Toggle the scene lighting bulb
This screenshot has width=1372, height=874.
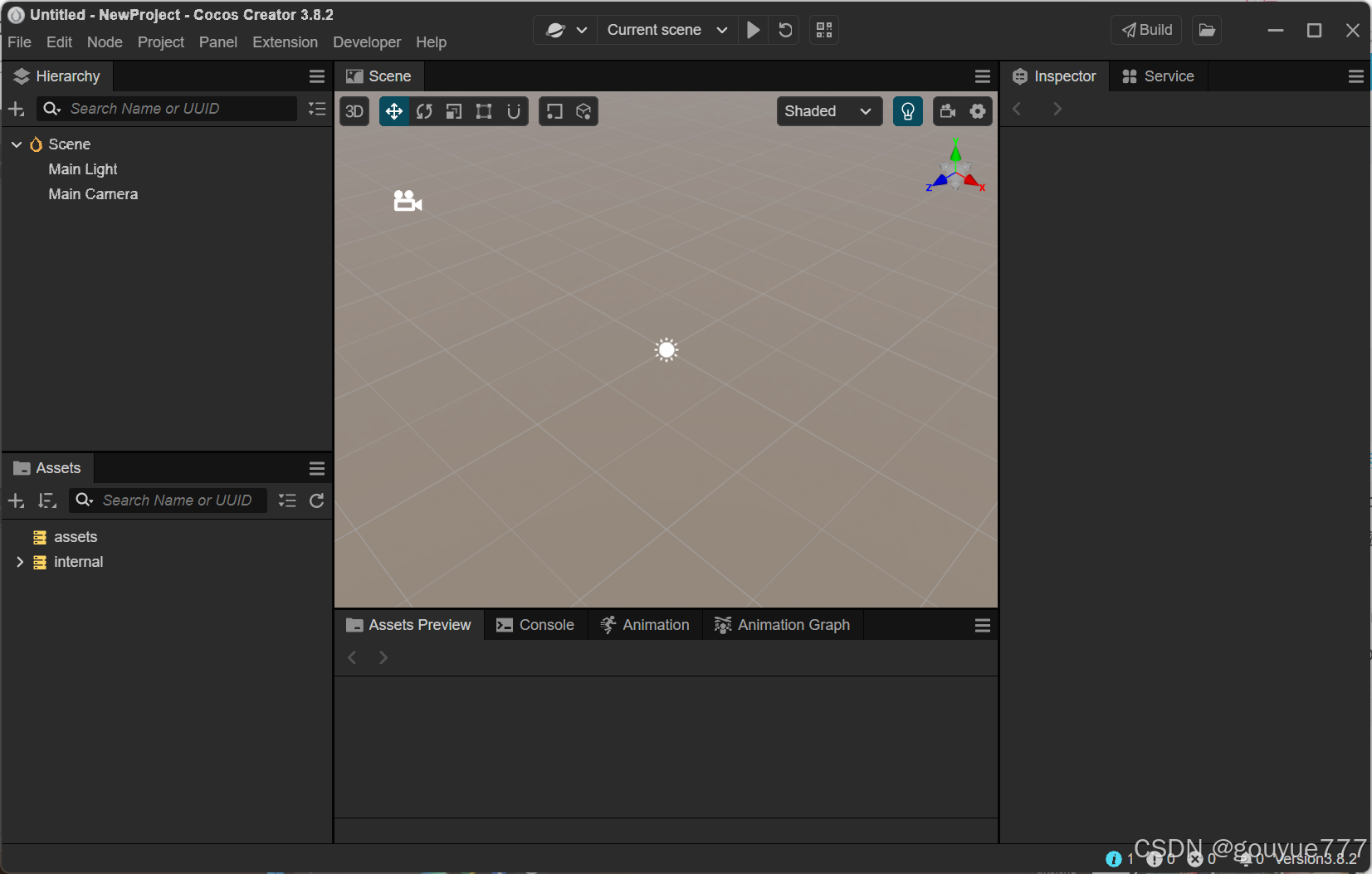pyautogui.click(x=907, y=111)
